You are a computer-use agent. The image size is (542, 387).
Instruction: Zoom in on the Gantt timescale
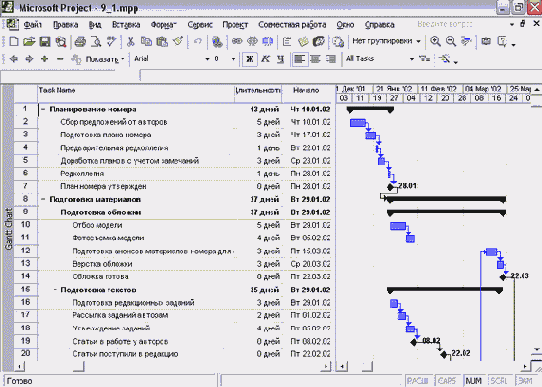point(435,42)
